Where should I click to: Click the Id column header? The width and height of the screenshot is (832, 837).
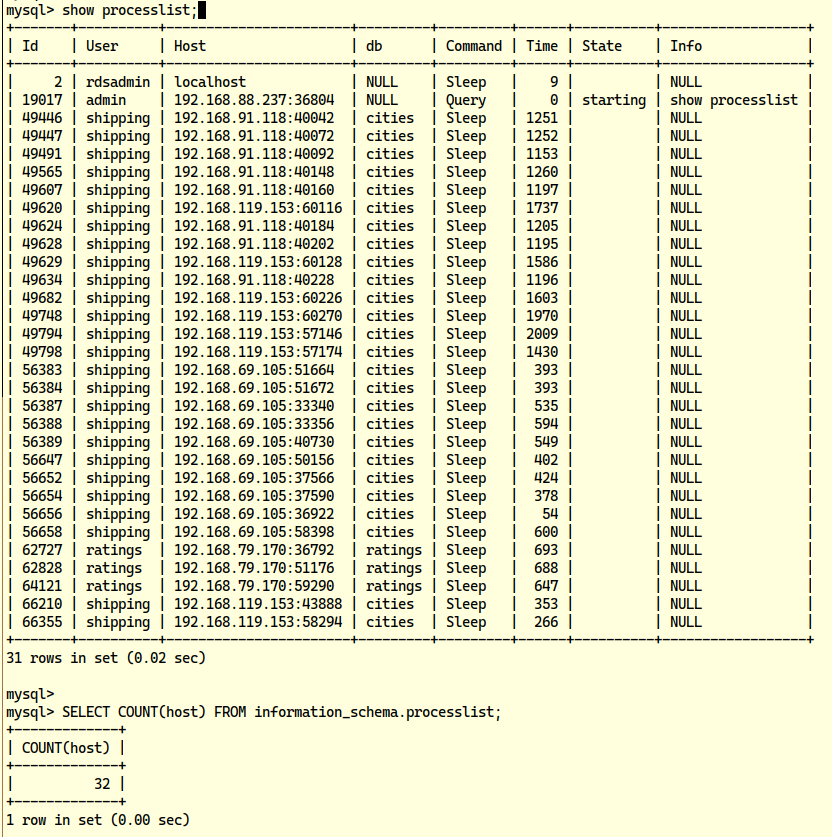click(30, 46)
